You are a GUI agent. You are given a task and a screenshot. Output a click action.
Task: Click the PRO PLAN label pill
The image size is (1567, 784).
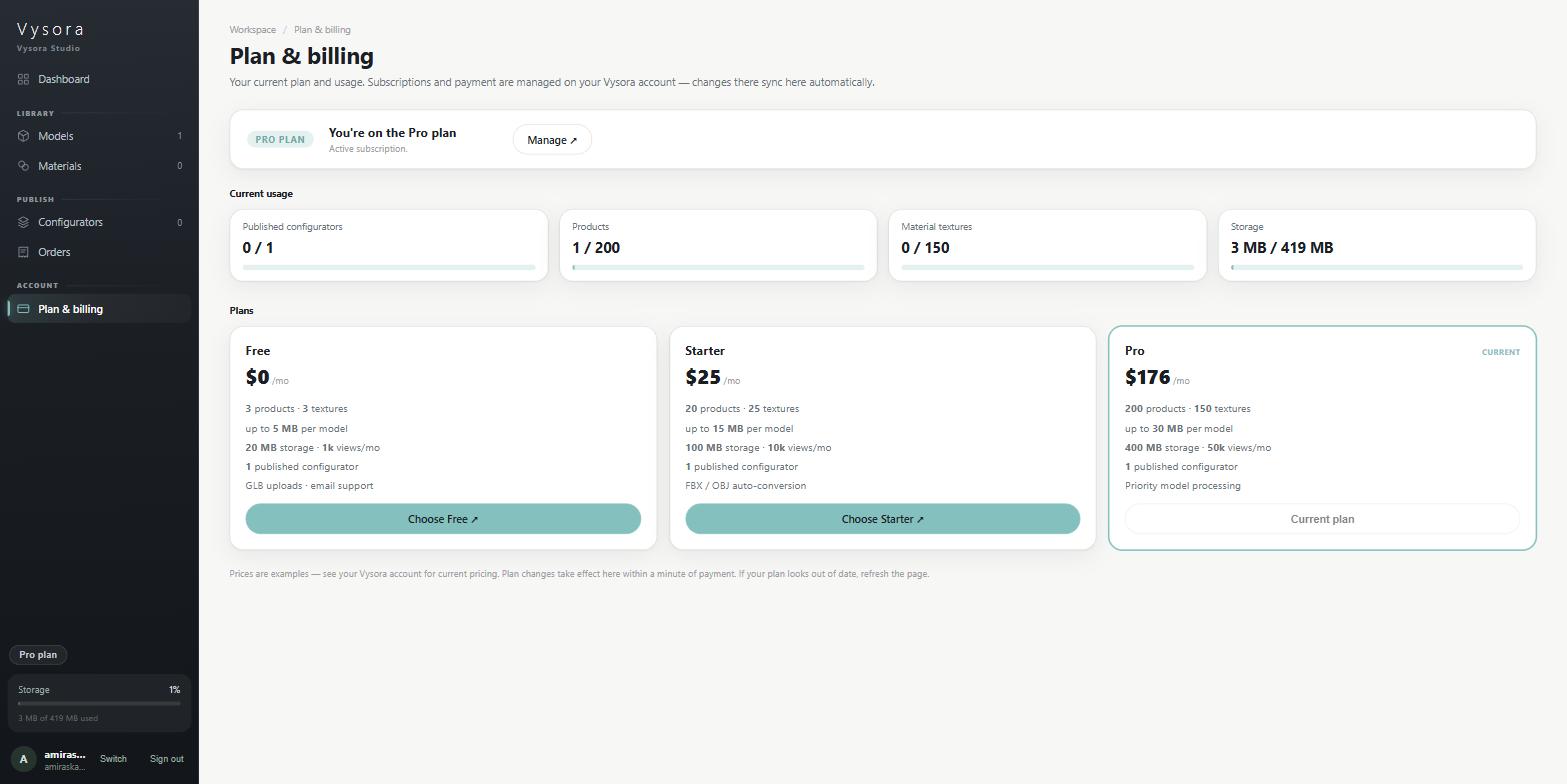pyautogui.click(x=280, y=139)
